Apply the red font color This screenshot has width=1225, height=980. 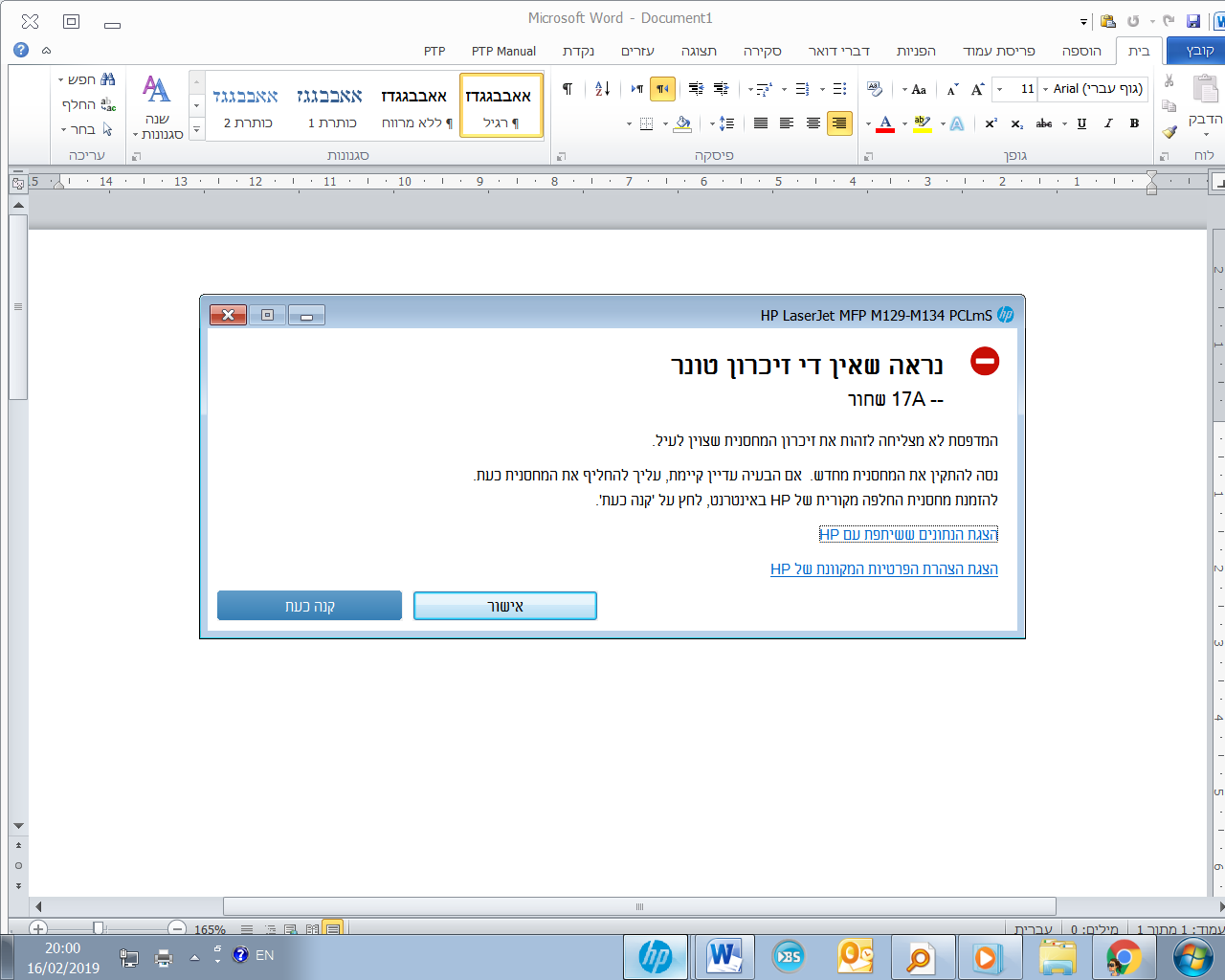[885, 123]
